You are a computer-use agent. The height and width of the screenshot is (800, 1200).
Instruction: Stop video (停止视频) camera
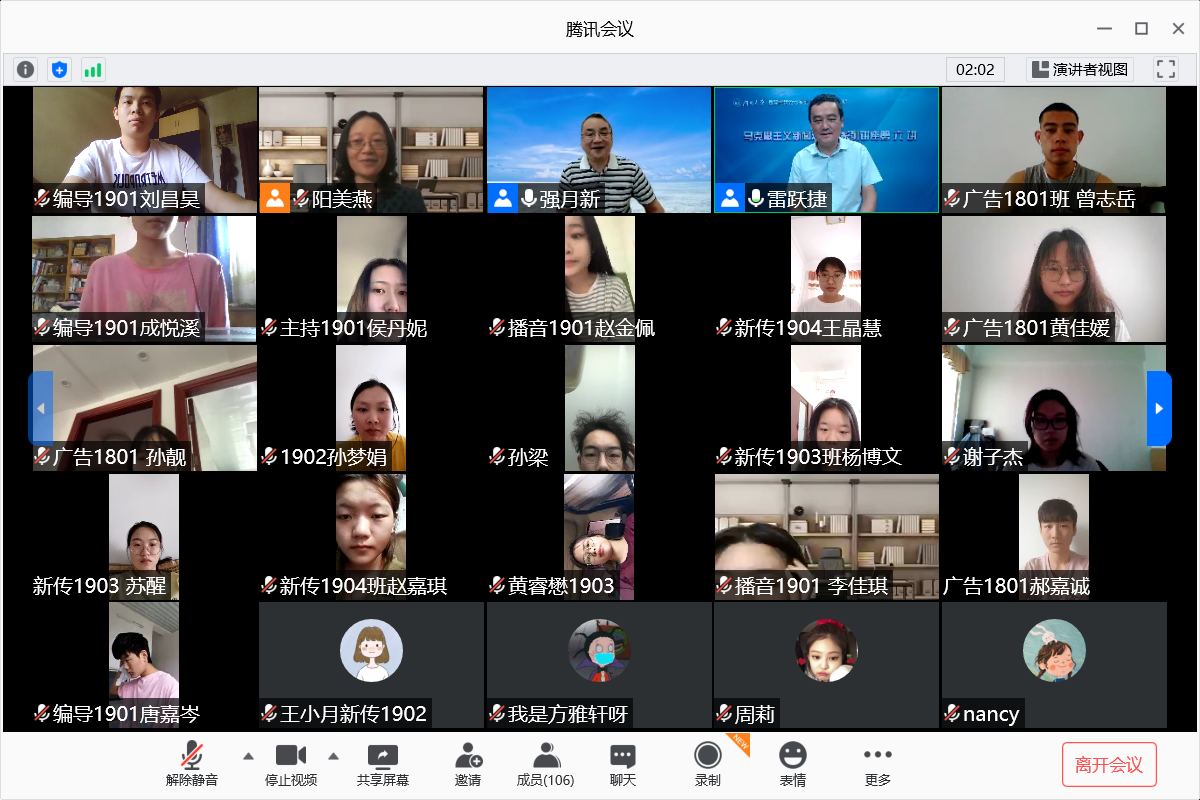[x=291, y=765]
